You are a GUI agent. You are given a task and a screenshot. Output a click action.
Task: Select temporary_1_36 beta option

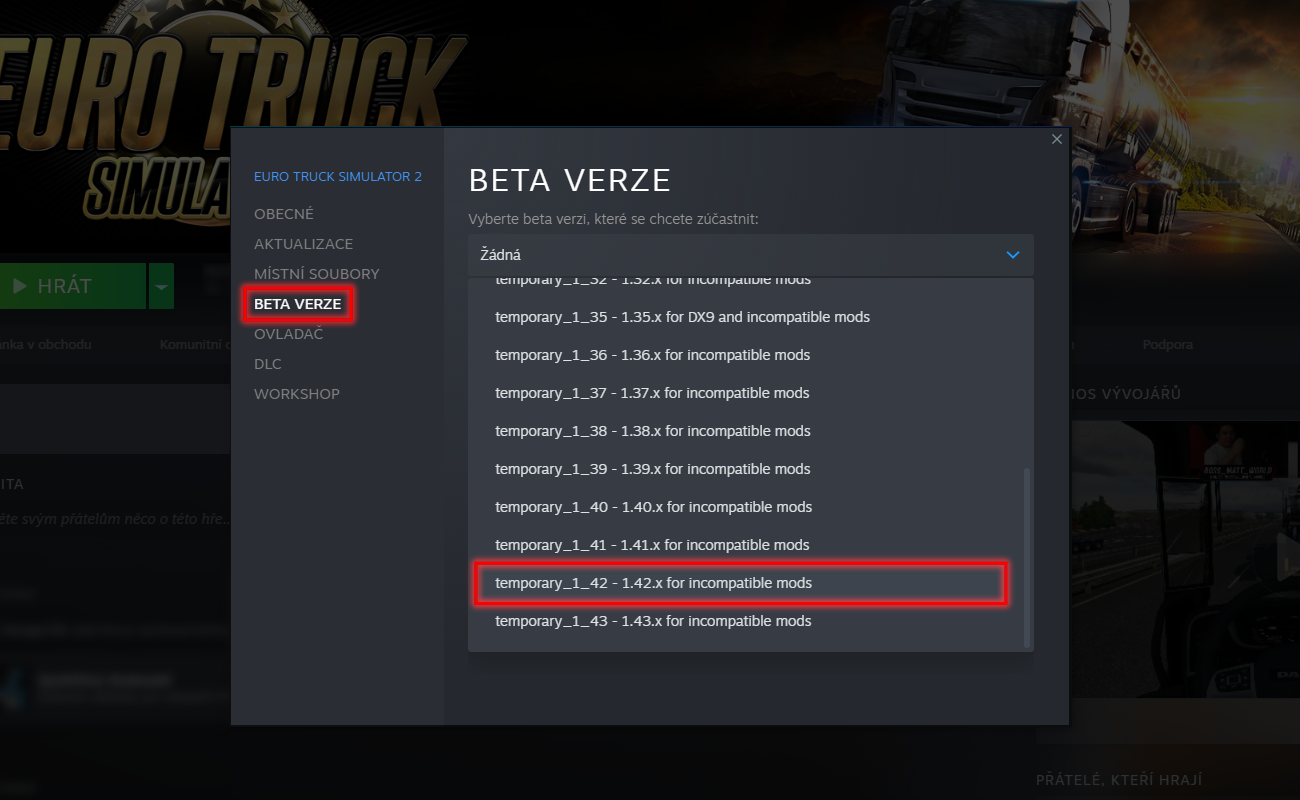pos(652,355)
